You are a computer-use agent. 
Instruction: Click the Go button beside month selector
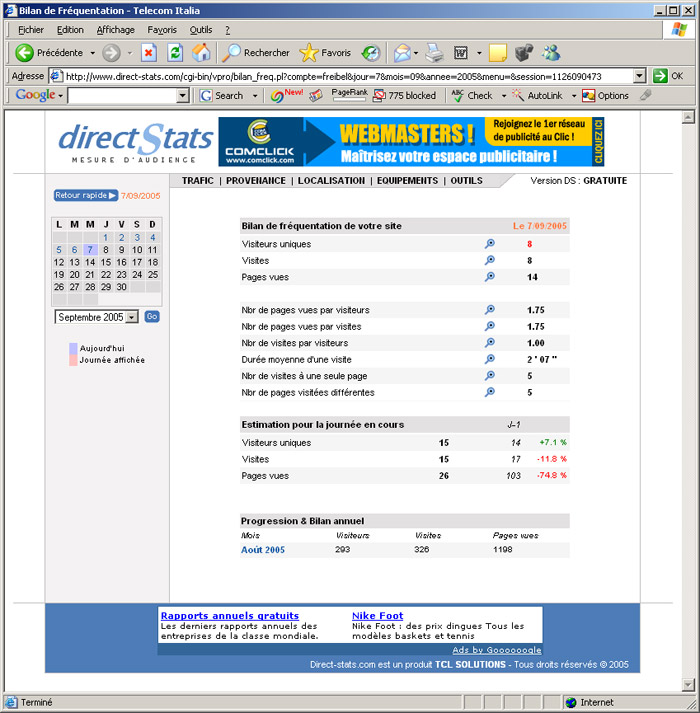click(152, 317)
